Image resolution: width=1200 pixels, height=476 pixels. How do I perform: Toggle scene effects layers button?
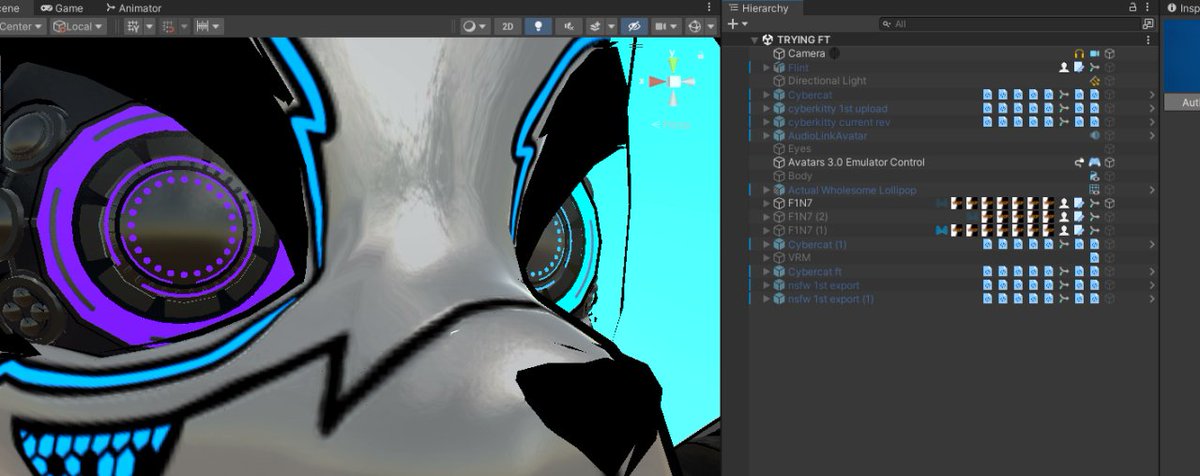coord(595,27)
